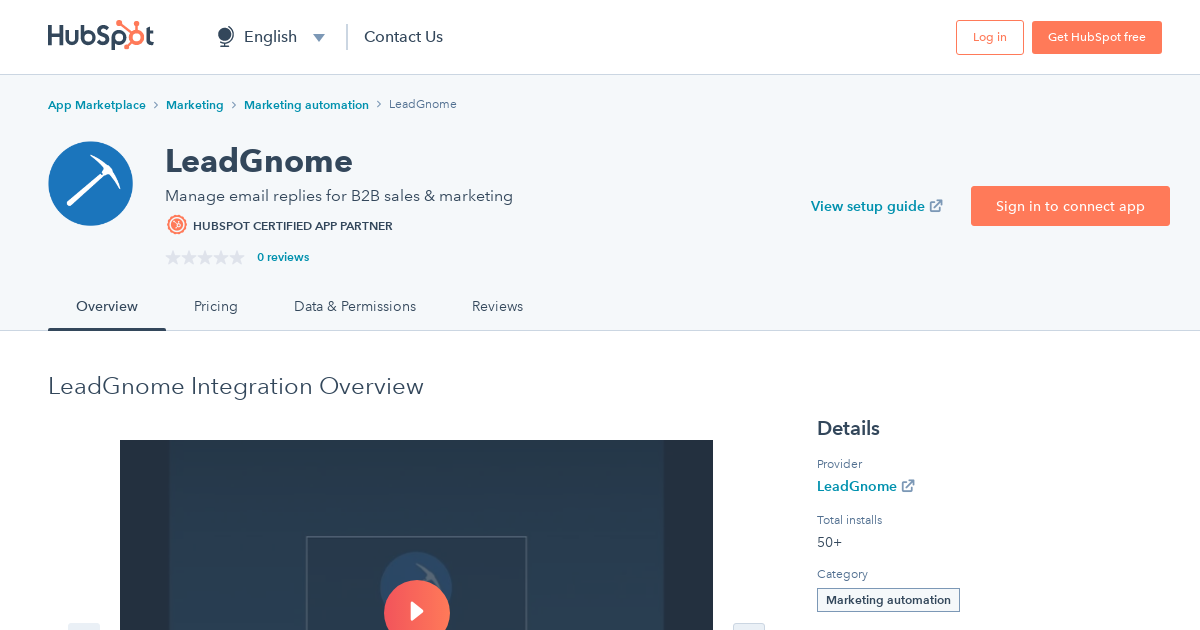Switch to the Pricing tab

(215, 306)
